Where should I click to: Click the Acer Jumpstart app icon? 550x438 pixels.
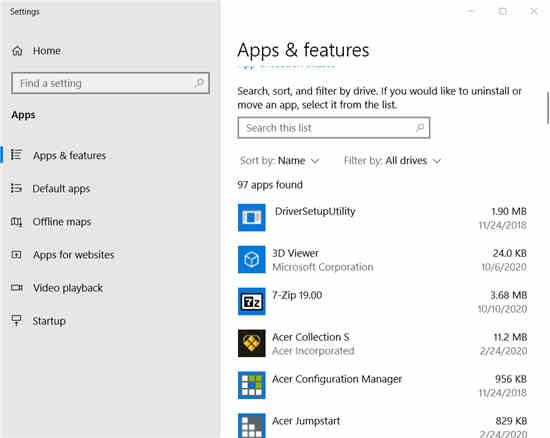pos(251,426)
